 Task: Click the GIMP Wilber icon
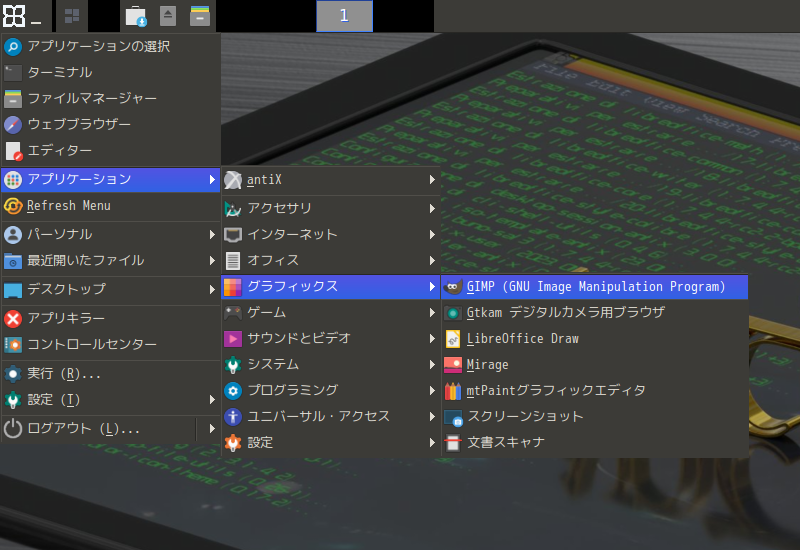click(x=453, y=287)
